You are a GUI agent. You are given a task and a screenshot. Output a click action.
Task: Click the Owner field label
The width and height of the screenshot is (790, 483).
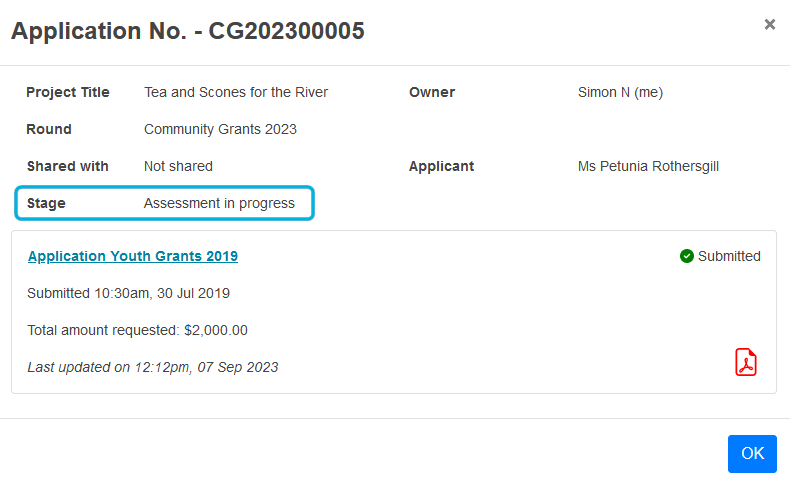[432, 92]
